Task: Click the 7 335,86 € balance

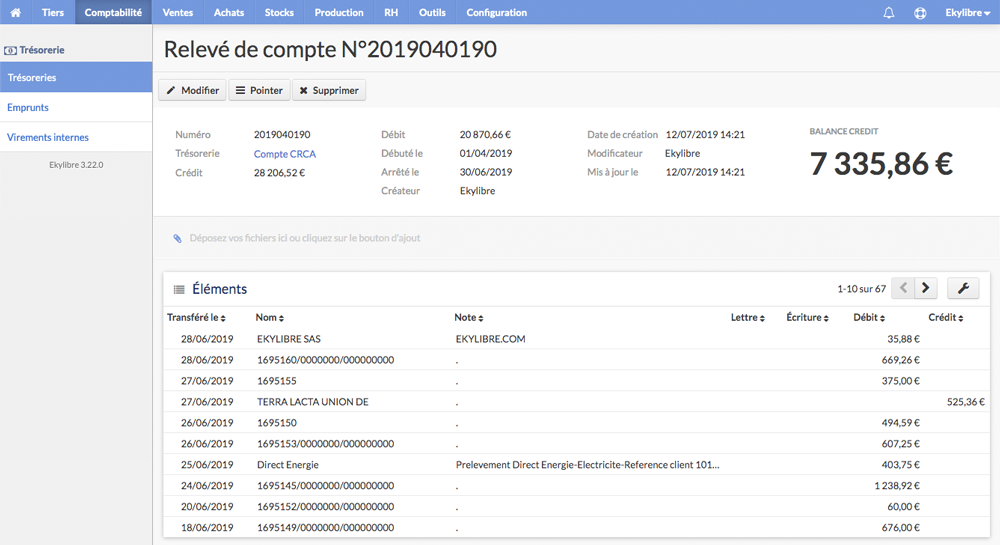Action: click(881, 164)
